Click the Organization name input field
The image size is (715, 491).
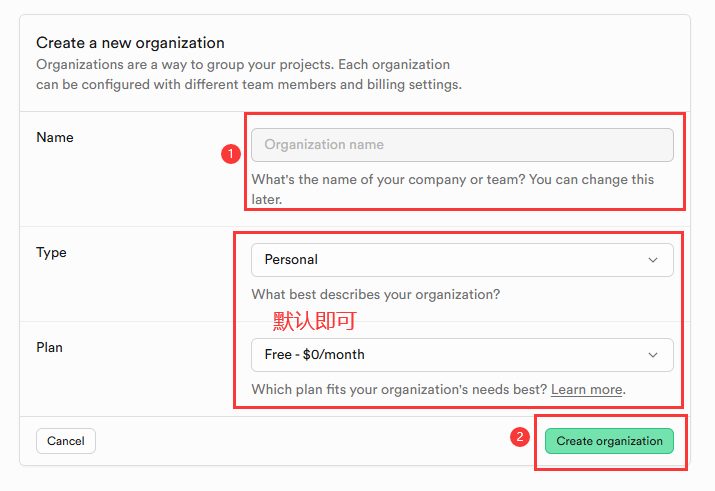(462, 145)
